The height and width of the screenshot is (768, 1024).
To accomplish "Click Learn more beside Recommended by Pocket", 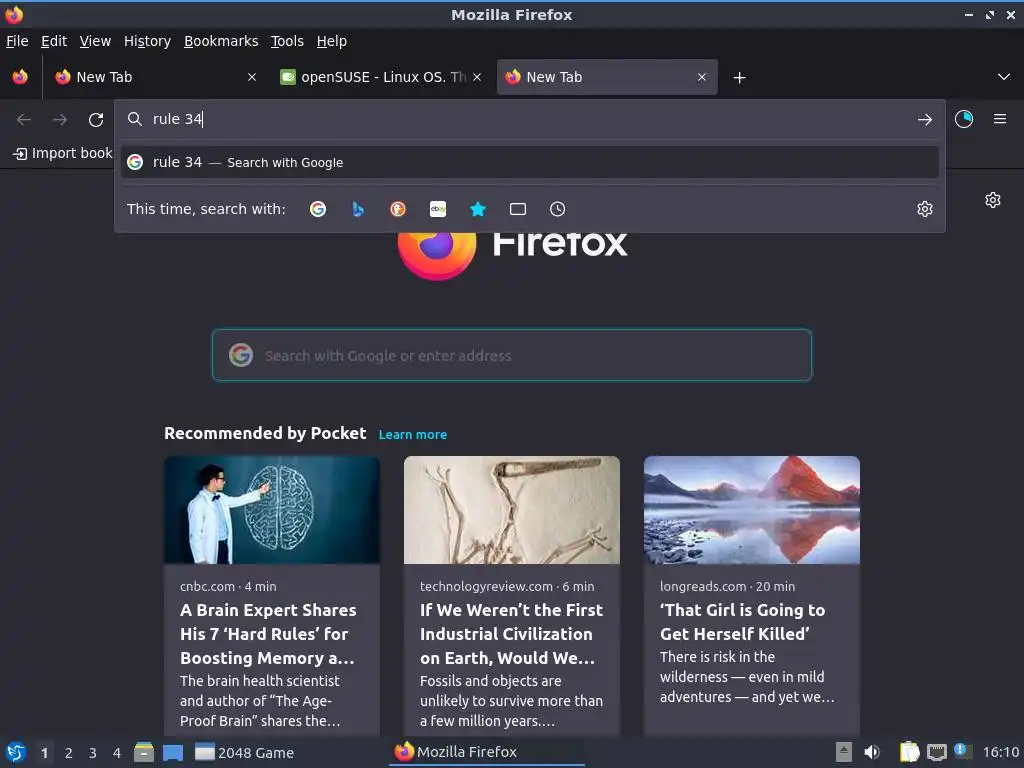I will pos(413,434).
